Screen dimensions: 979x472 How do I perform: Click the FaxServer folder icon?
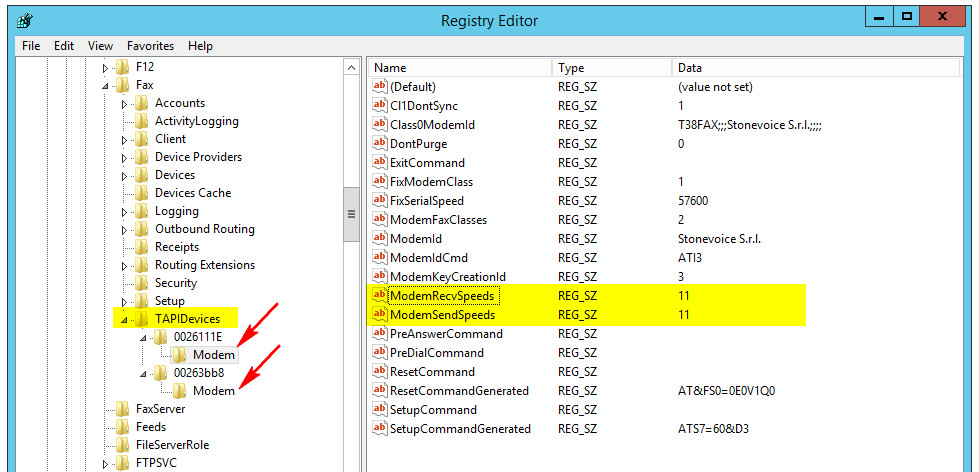click(122, 409)
